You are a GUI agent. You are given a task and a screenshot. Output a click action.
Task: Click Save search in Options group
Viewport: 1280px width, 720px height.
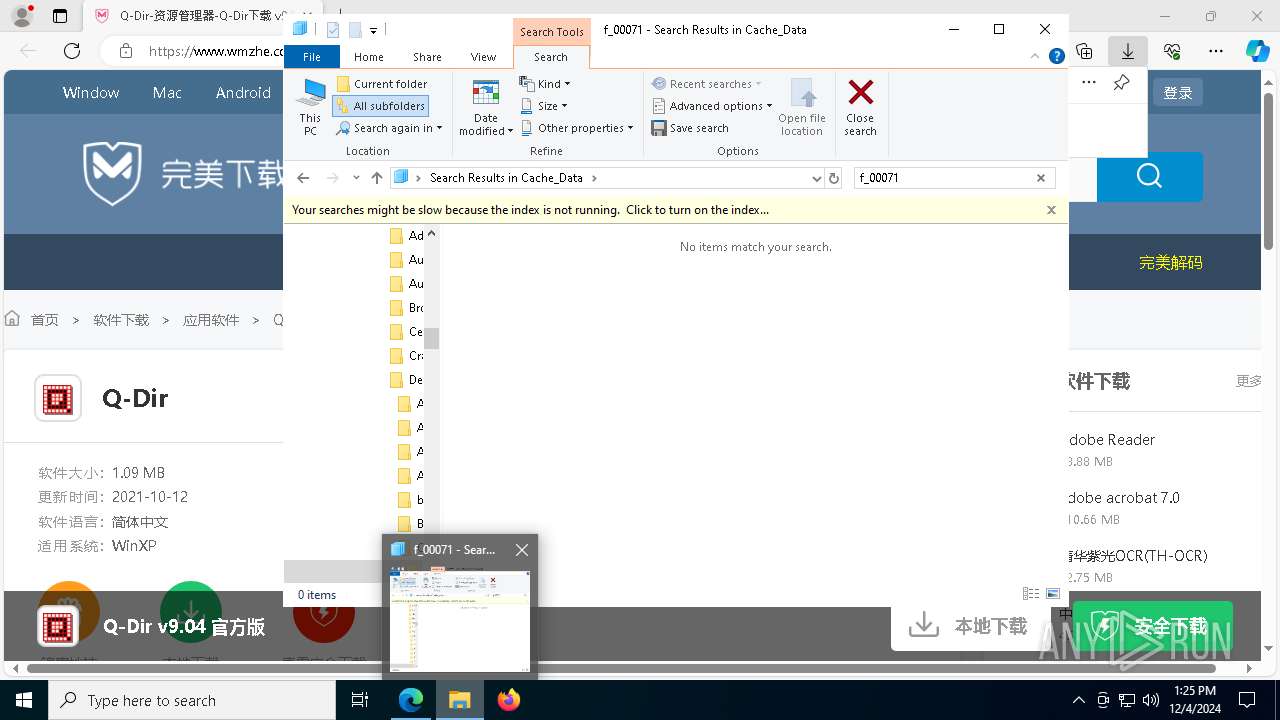point(690,128)
